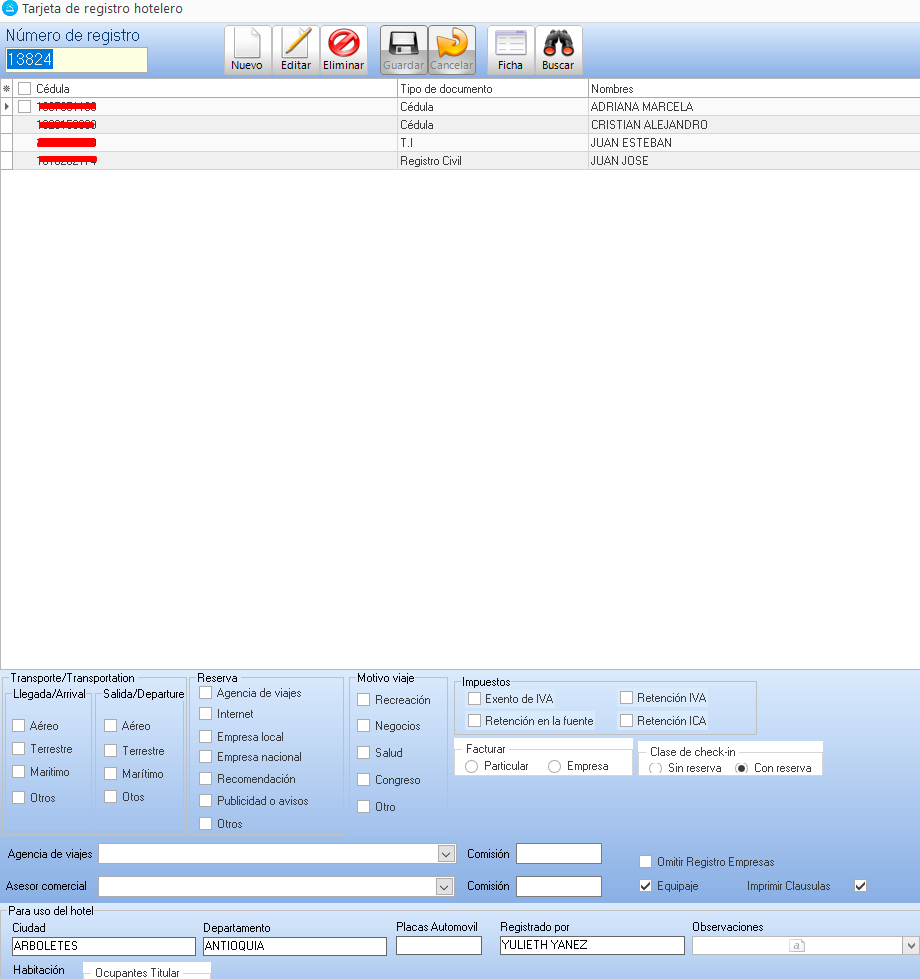The image size is (920, 979).
Task: Select the Sin reserva radio button
Action: click(x=656, y=768)
